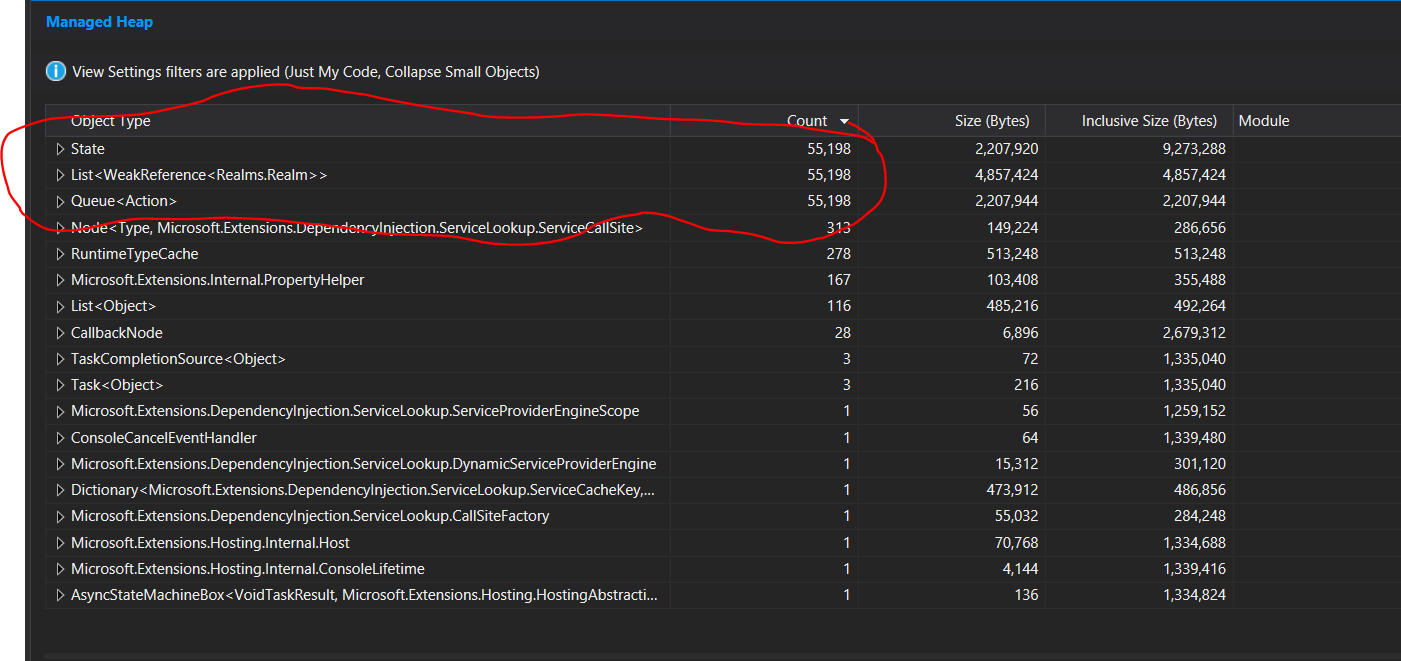Expand the RuntimeTypeCache row
The width and height of the screenshot is (1401, 661).
60,253
